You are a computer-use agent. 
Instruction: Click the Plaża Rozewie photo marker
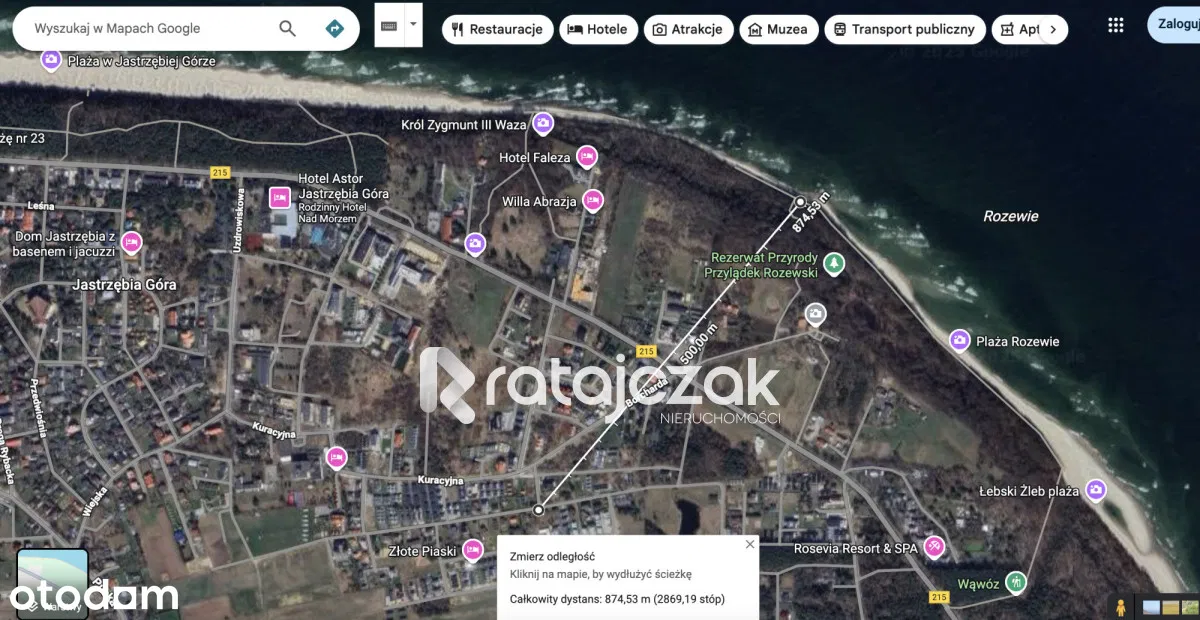[959, 341]
